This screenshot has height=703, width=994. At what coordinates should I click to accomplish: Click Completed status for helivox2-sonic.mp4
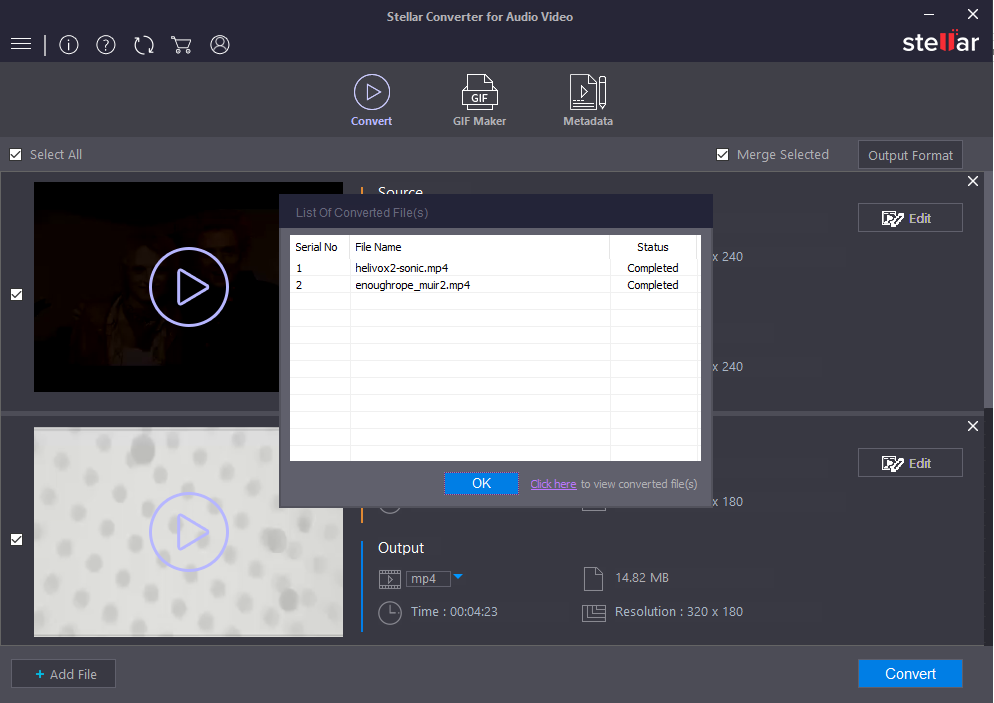pos(653,268)
